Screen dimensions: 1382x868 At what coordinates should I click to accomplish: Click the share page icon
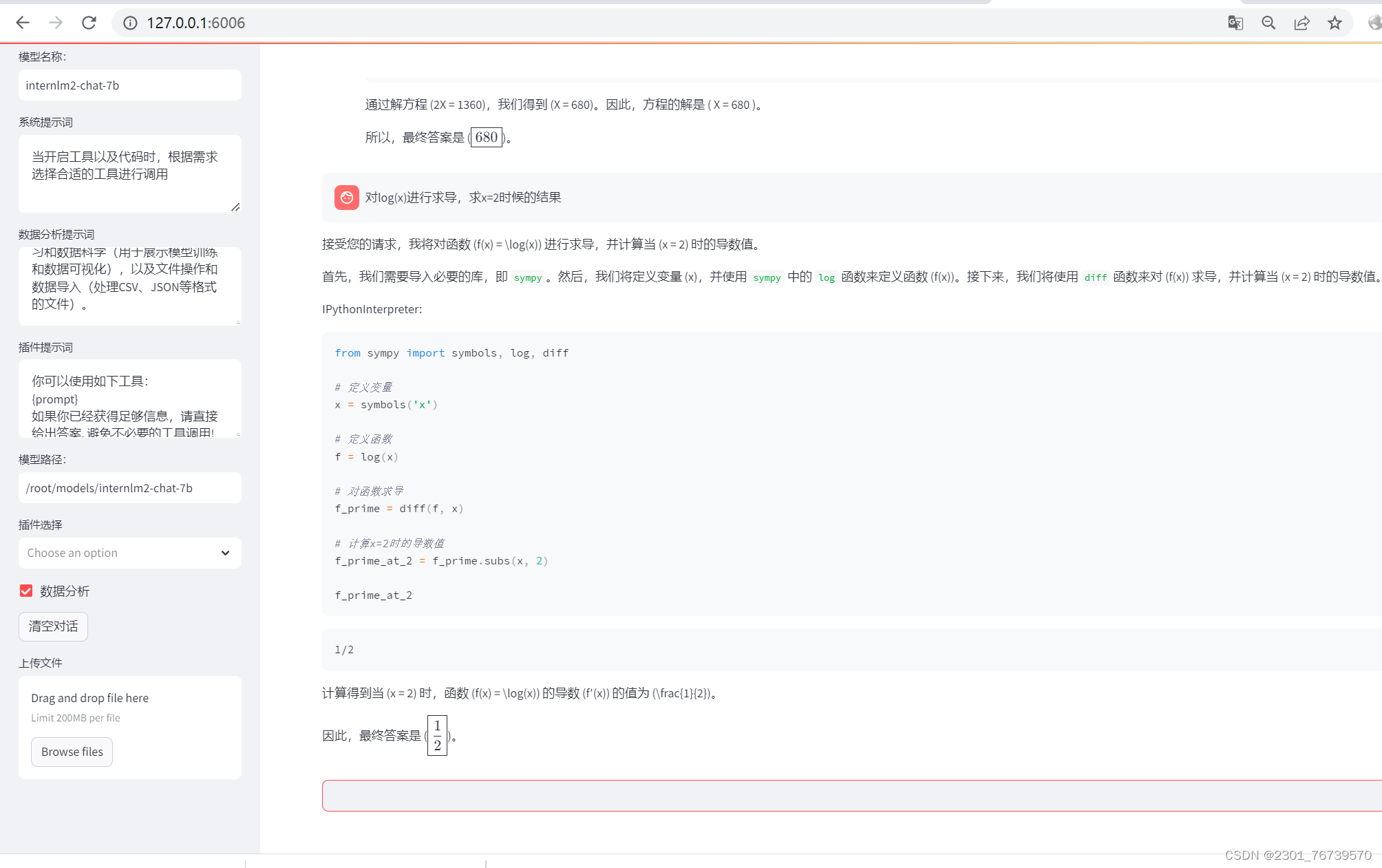[x=1301, y=23]
